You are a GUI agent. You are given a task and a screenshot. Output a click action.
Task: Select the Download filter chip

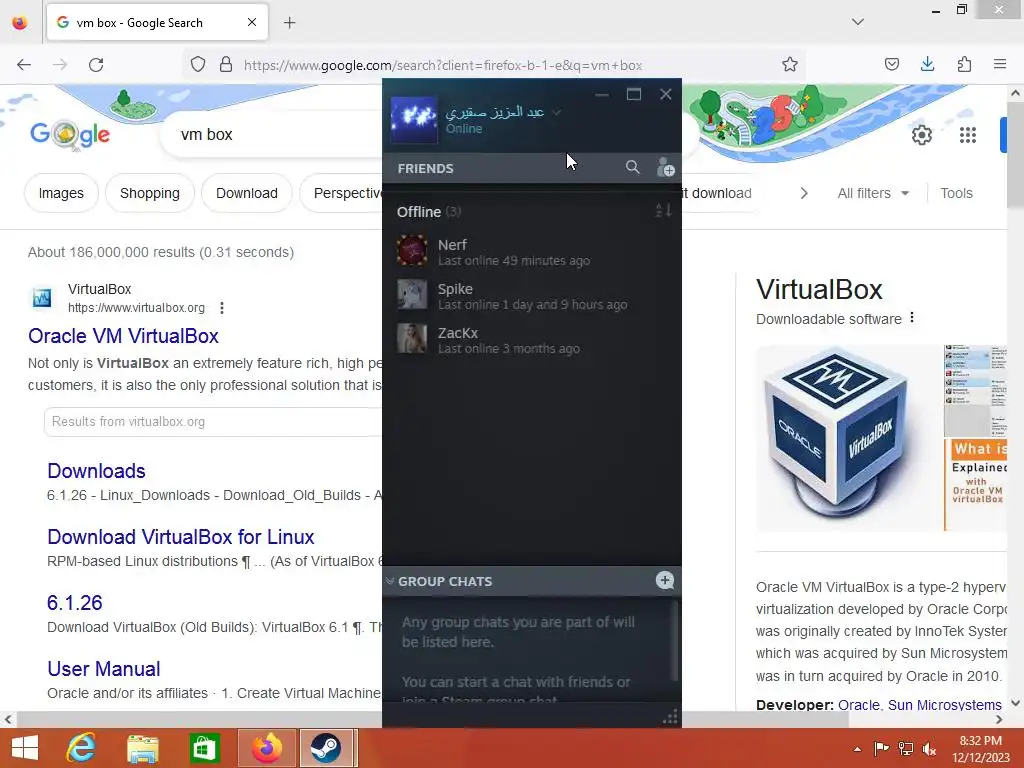[x=247, y=193]
